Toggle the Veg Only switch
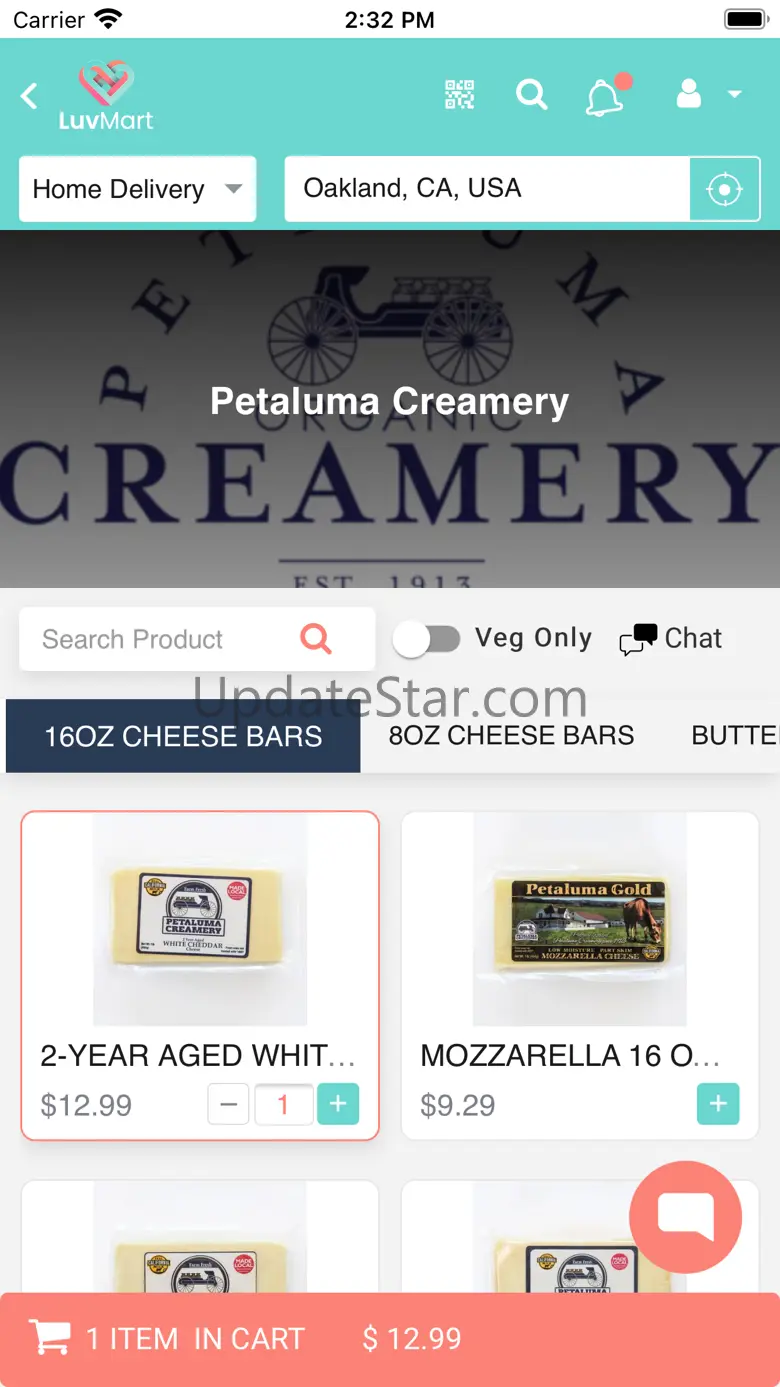Screen dimensions: 780x1387 click(x=427, y=639)
